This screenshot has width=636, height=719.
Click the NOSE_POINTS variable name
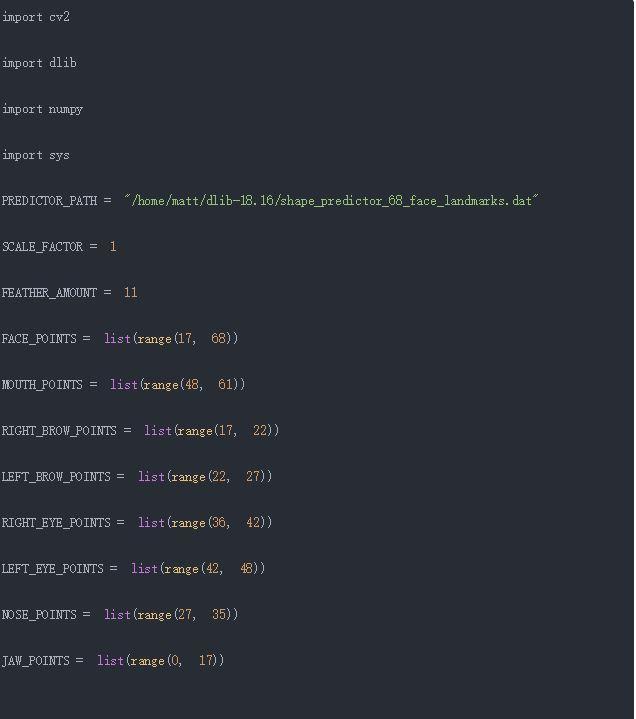[39, 615]
